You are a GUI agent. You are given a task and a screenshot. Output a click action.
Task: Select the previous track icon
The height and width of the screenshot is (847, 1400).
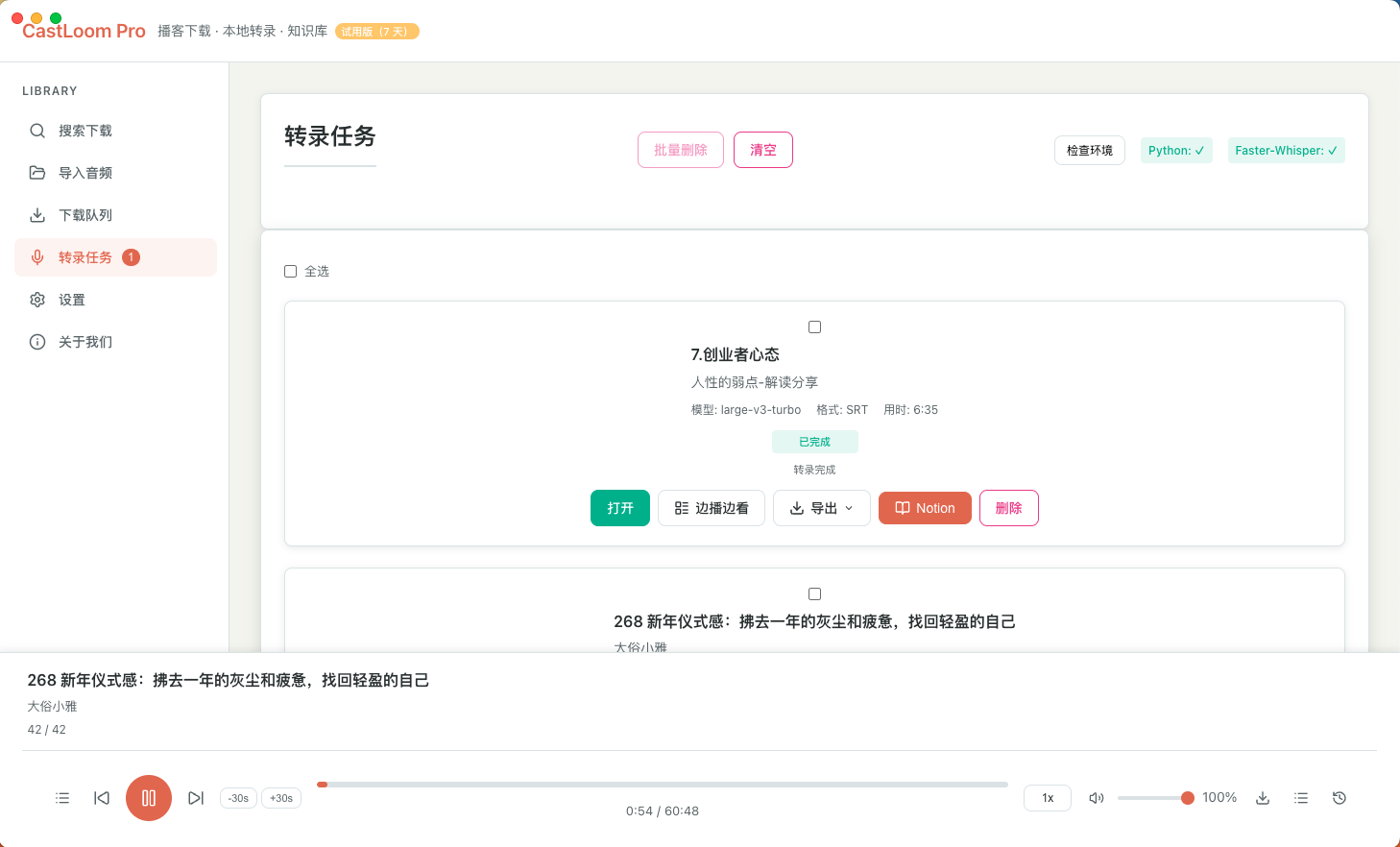tap(101, 797)
